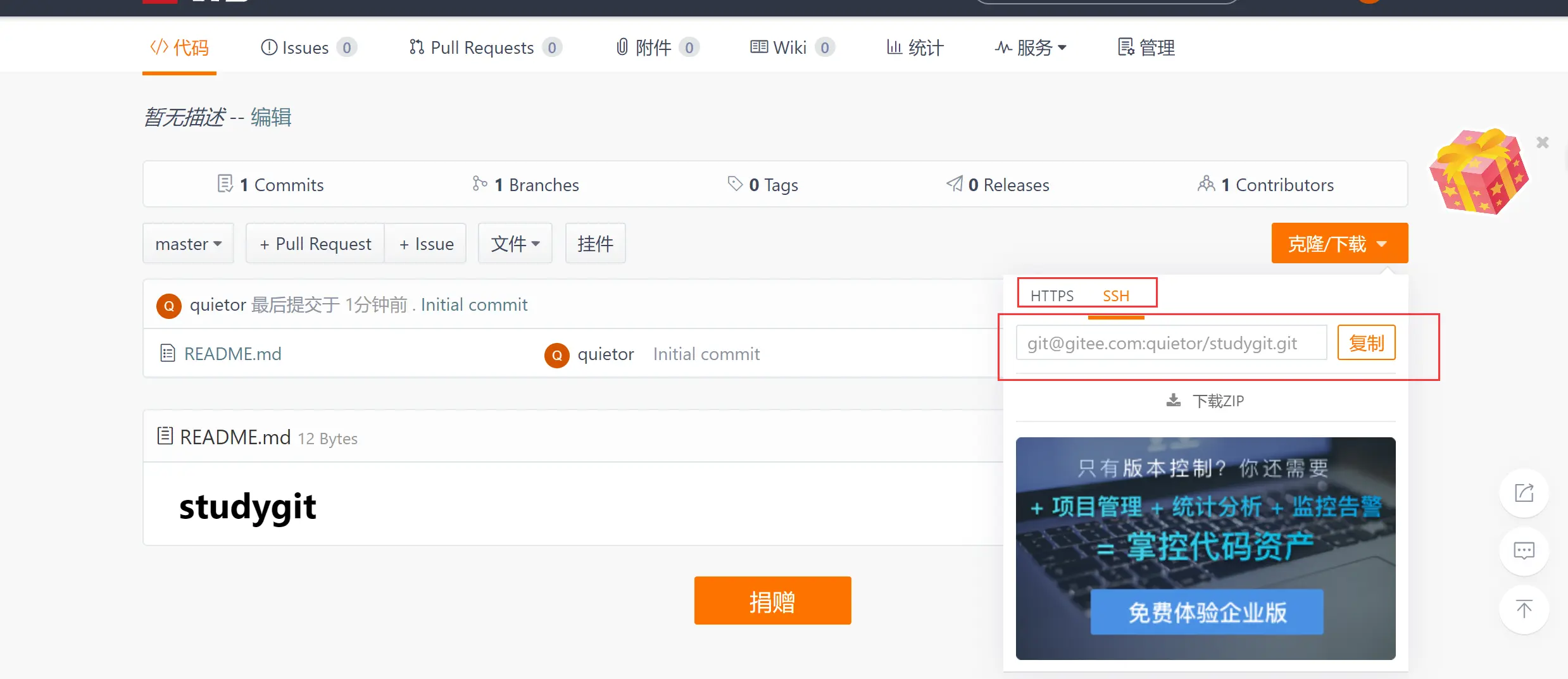Open the Issues tab

pos(309,47)
